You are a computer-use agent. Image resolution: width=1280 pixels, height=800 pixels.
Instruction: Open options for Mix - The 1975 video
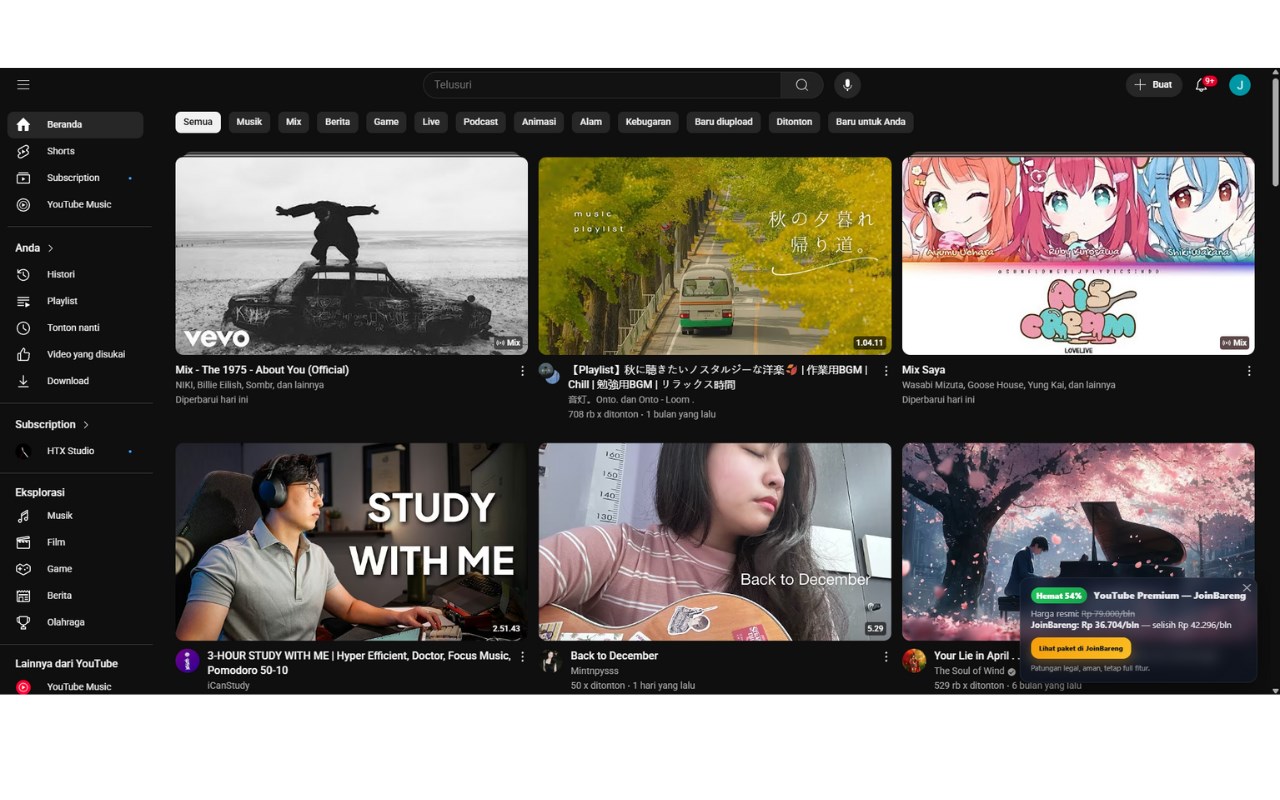tap(522, 371)
